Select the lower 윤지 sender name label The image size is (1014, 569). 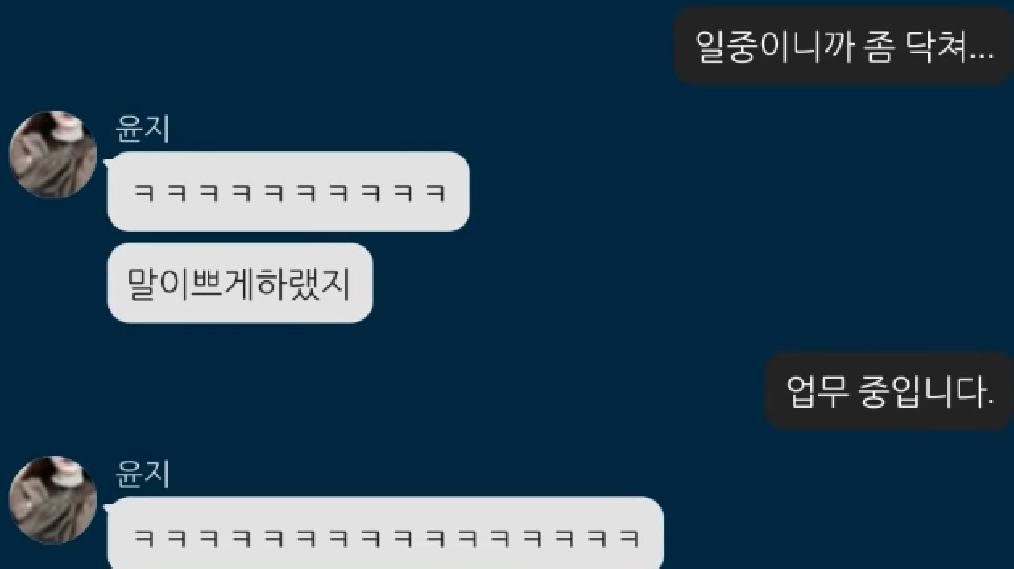(x=142, y=474)
